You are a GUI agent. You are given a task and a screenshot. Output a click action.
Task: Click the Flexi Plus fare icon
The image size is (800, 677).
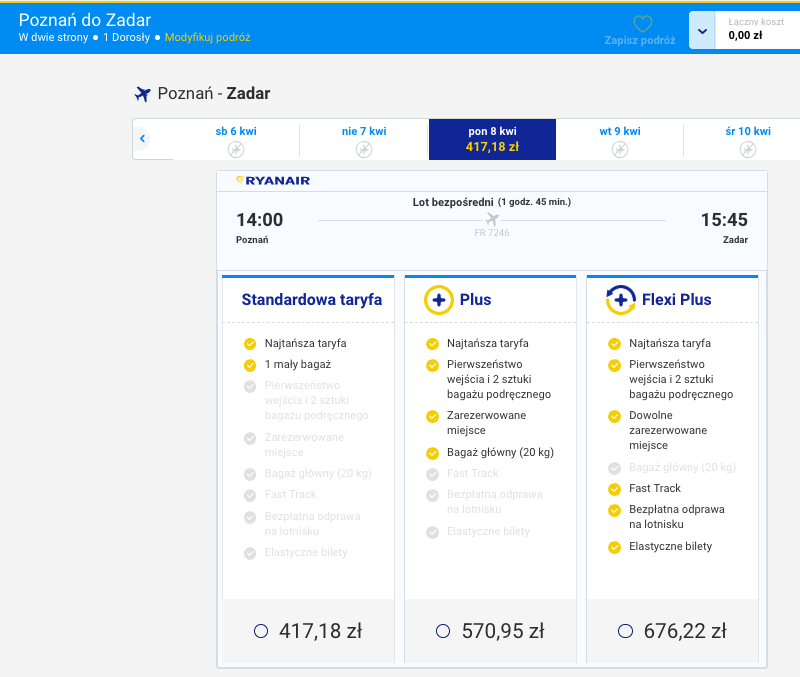pyautogui.click(x=620, y=300)
